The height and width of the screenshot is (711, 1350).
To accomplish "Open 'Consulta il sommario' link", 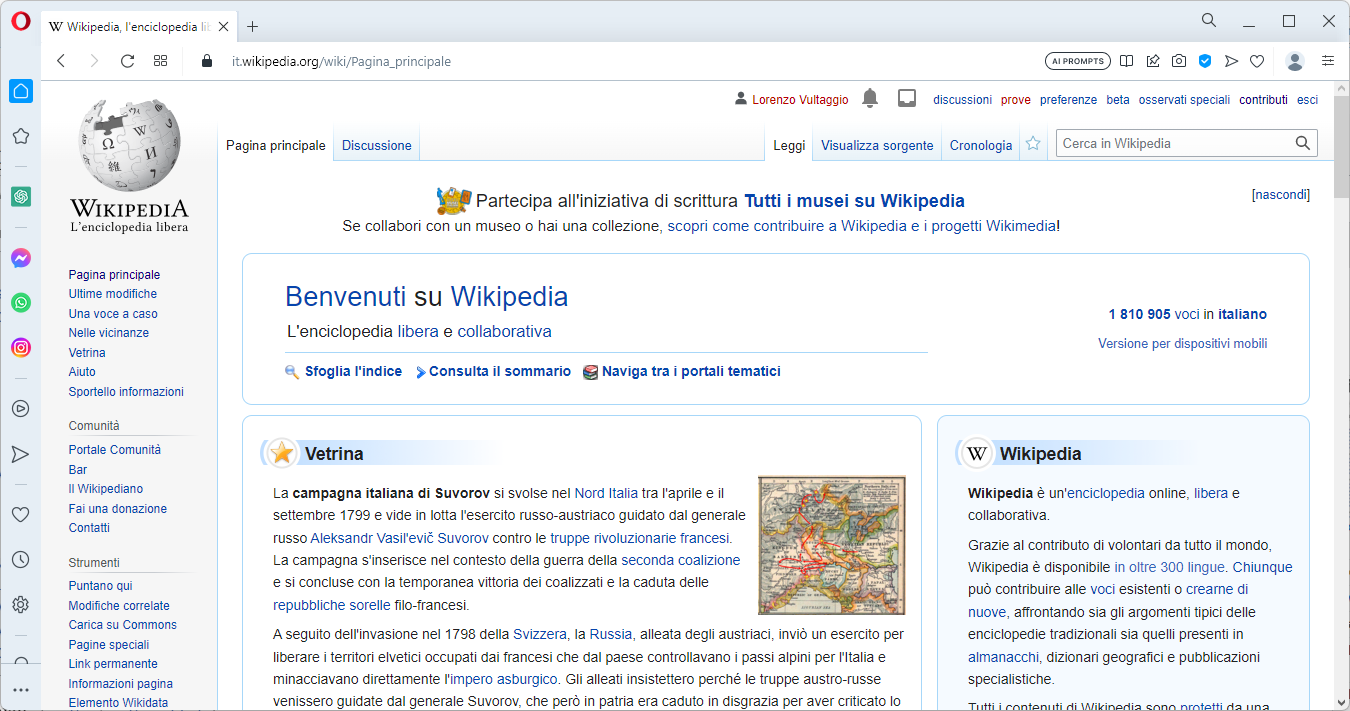I will pyautogui.click(x=500, y=371).
